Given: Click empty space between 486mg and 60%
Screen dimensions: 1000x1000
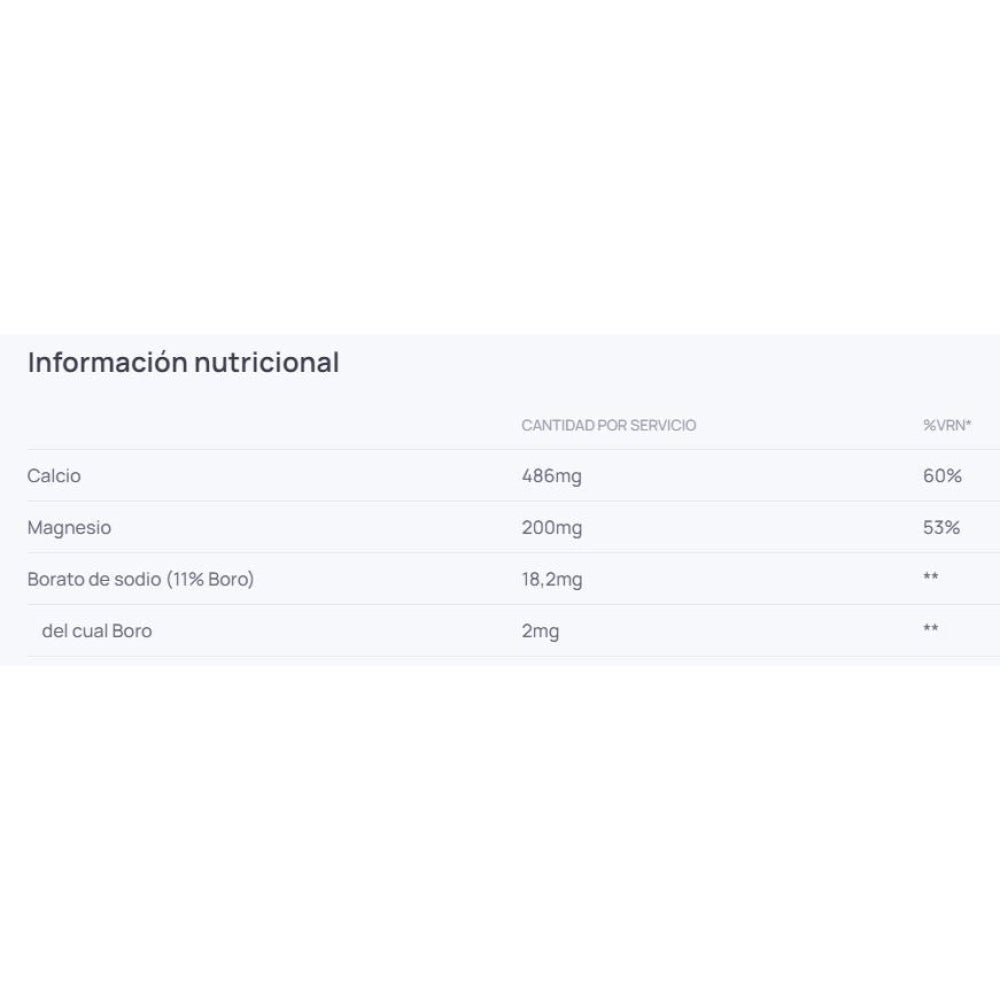Looking at the screenshot, I should tap(750, 476).
